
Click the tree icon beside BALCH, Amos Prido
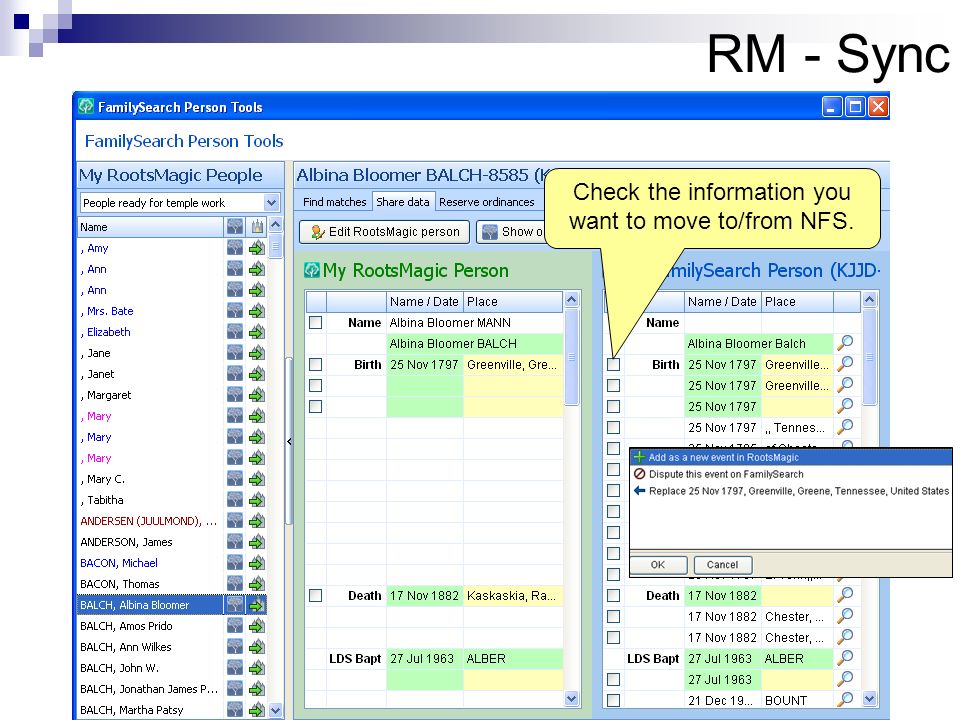coord(234,626)
